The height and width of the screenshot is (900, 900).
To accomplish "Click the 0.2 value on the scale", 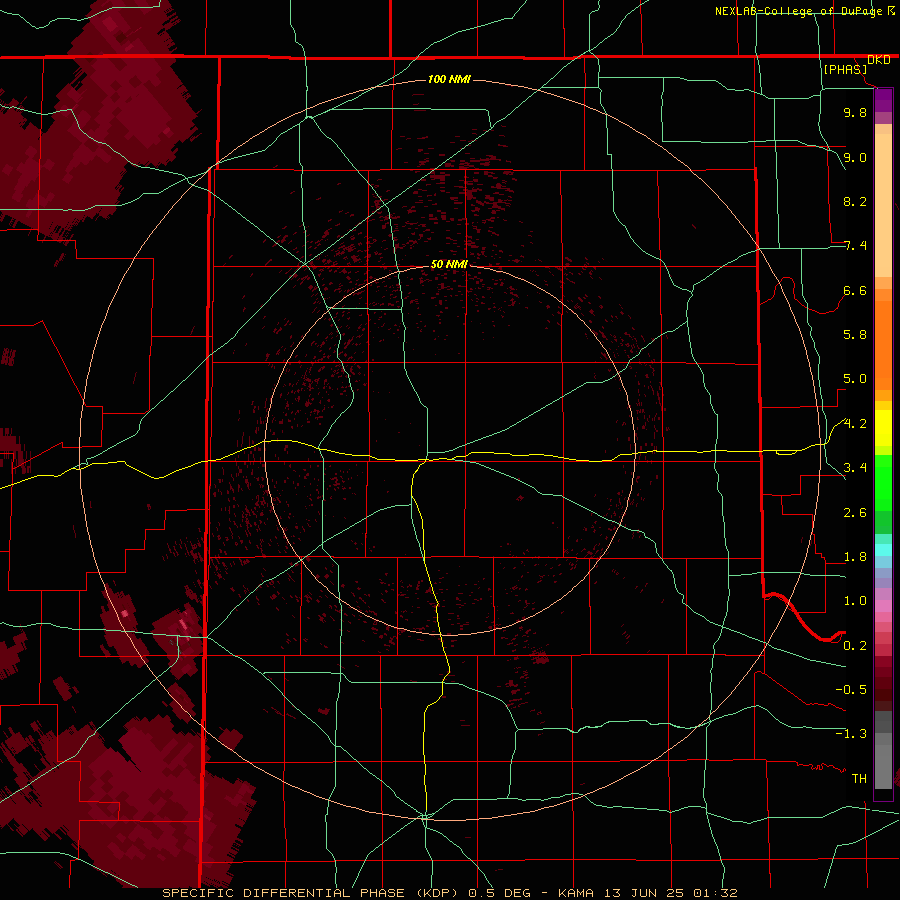I will [855, 646].
